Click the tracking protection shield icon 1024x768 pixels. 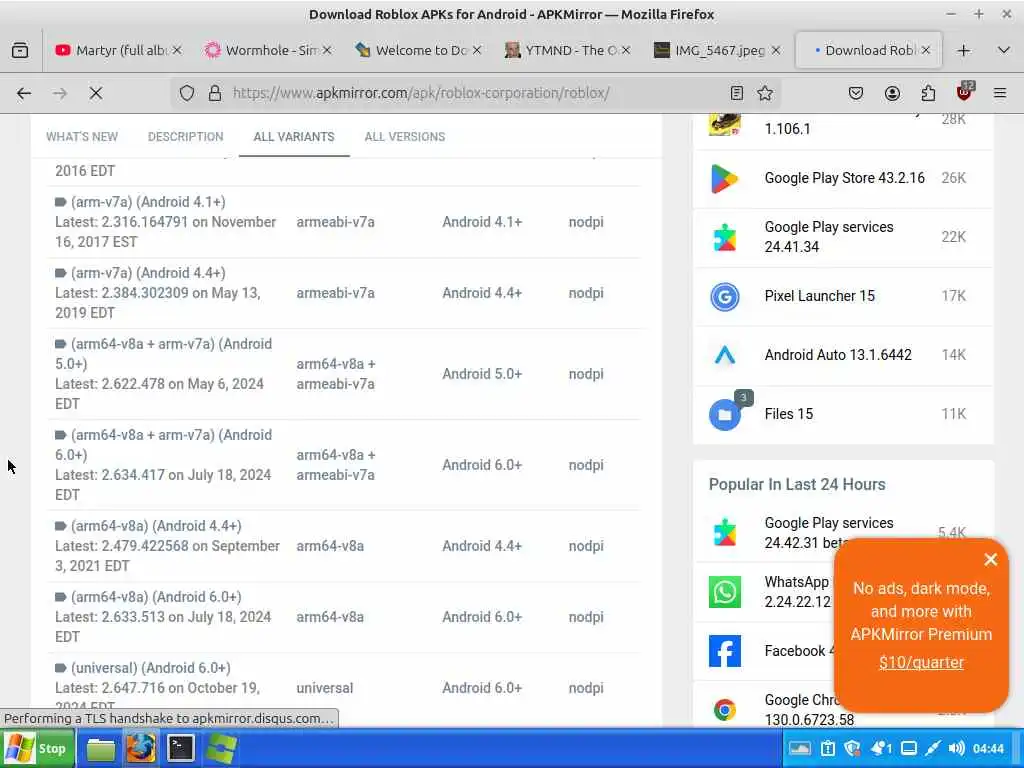click(x=187, y=93)
